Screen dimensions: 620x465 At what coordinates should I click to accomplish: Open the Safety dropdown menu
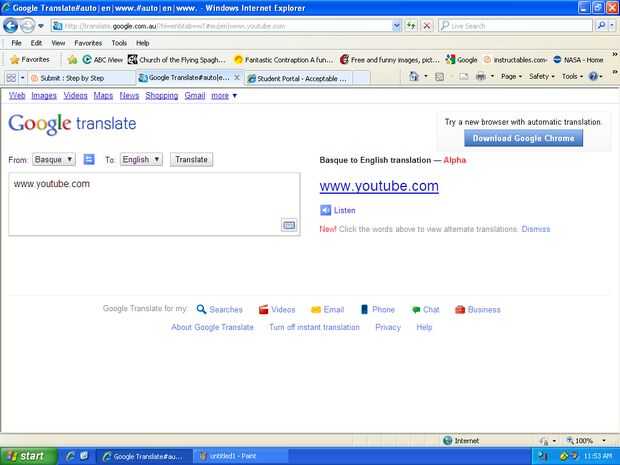(x=542, y=76)
